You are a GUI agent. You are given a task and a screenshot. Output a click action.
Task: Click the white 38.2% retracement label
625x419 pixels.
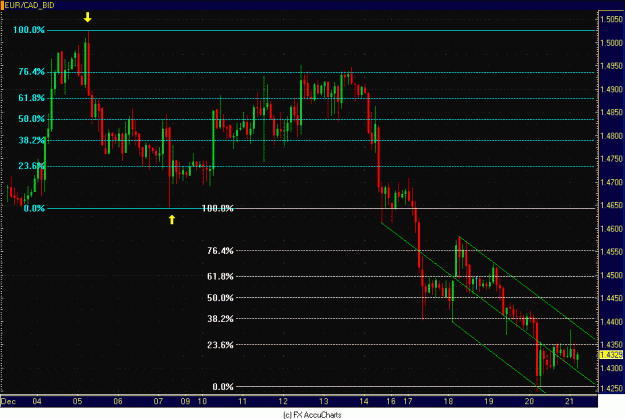click(x=220, y=319)
